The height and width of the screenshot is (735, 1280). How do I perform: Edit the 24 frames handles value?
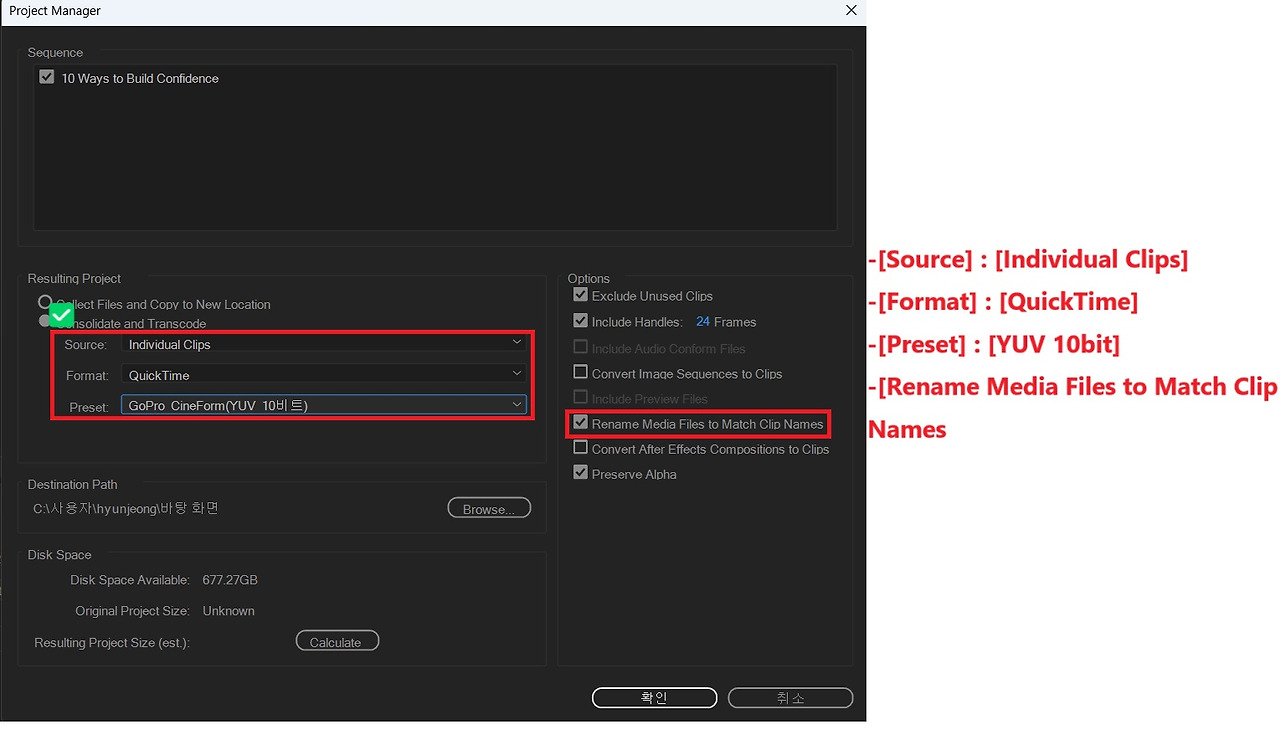point(703,322)
